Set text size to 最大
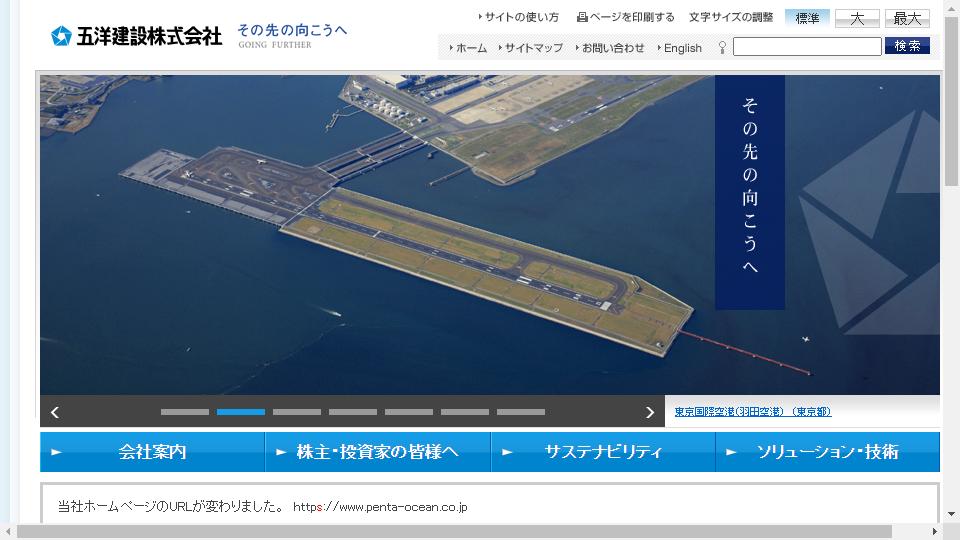960x540 pixels. click(907, 18)
